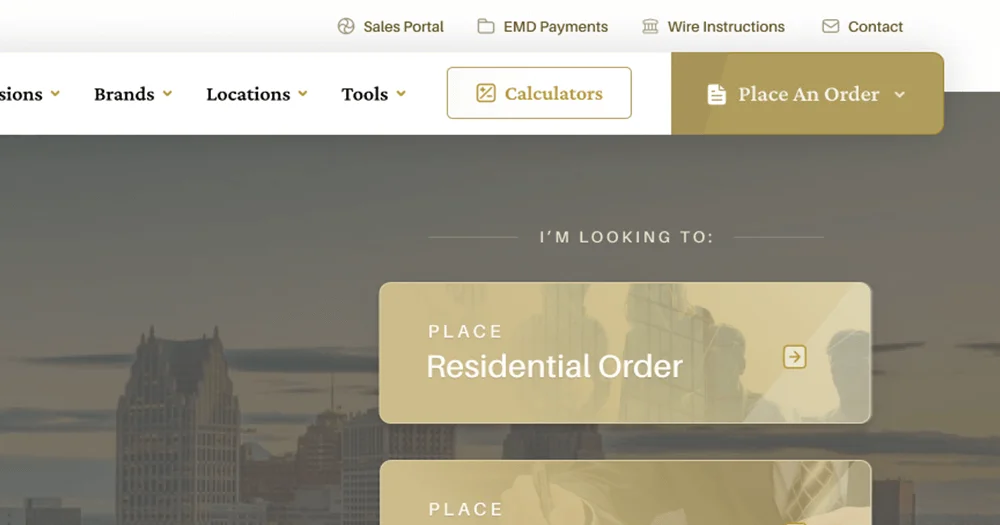This screenshot has width=1000, height=525.
Task: Click the Wire Instructions bank icon
Action: [x=650, y=27]
